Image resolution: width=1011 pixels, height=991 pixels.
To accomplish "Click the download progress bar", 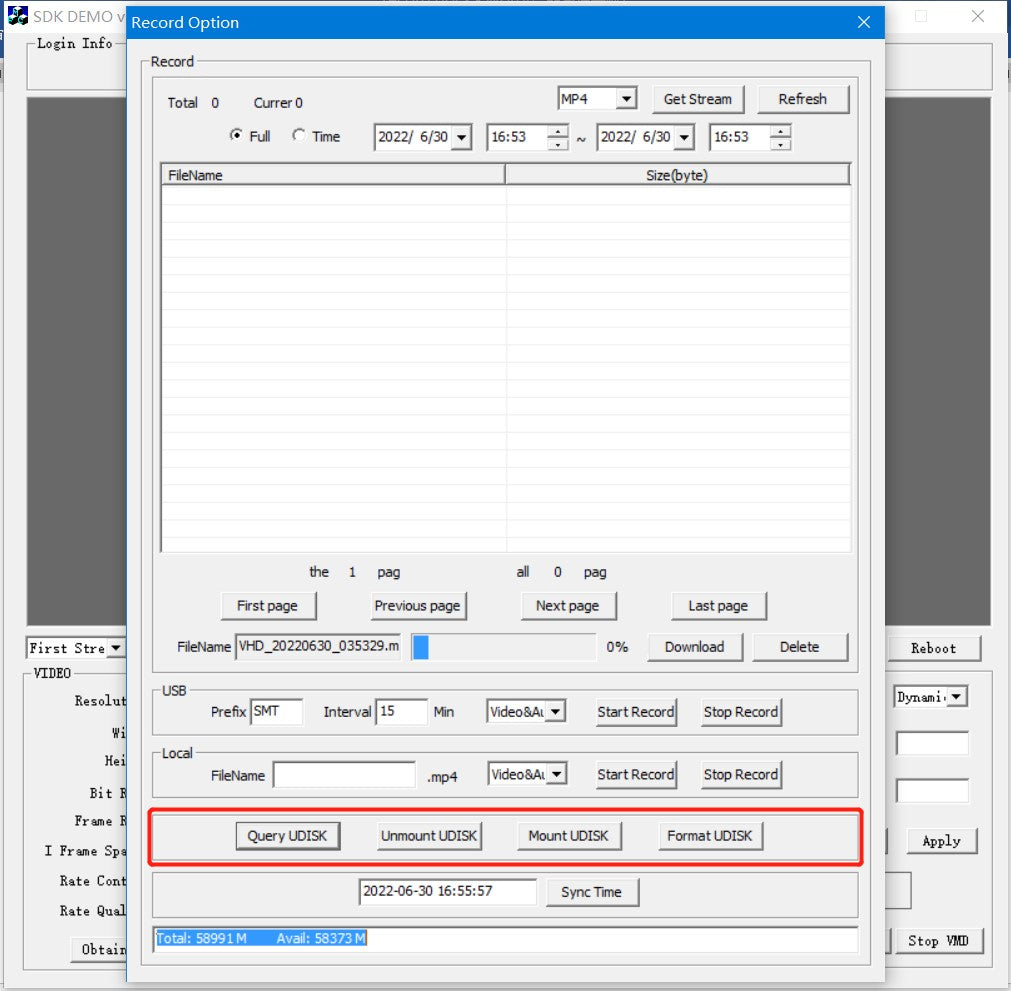I will click(x=503, y=647).
